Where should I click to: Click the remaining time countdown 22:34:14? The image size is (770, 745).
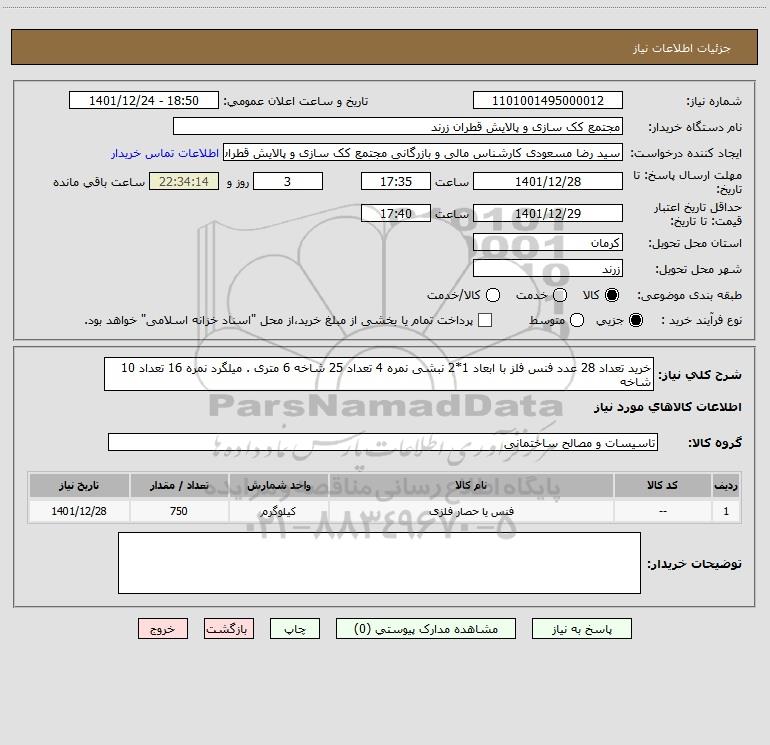(x=184, y=181)
